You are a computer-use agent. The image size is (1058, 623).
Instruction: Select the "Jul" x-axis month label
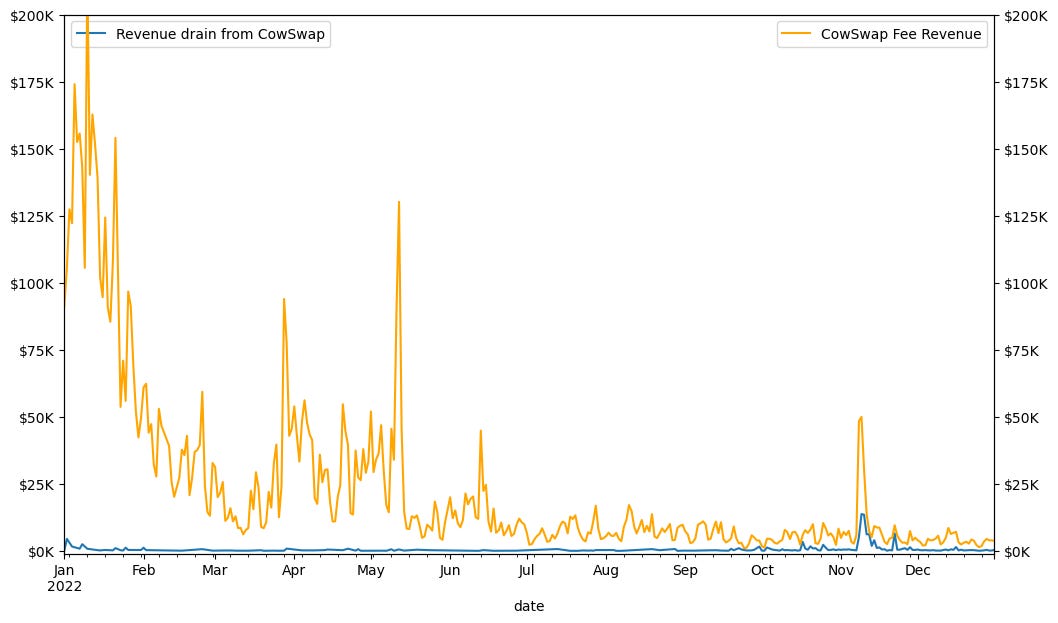click(526, 571)
